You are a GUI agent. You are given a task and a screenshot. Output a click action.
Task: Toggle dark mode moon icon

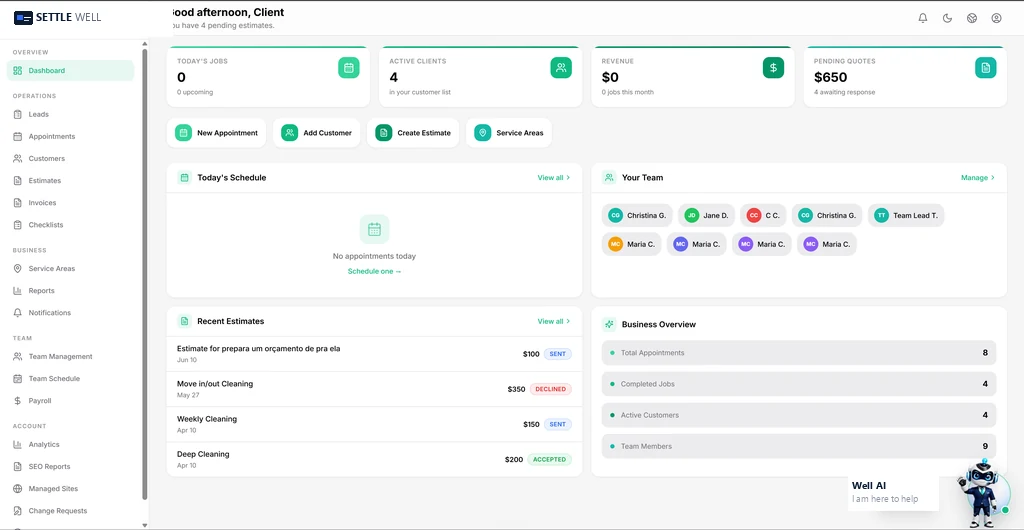947,18
